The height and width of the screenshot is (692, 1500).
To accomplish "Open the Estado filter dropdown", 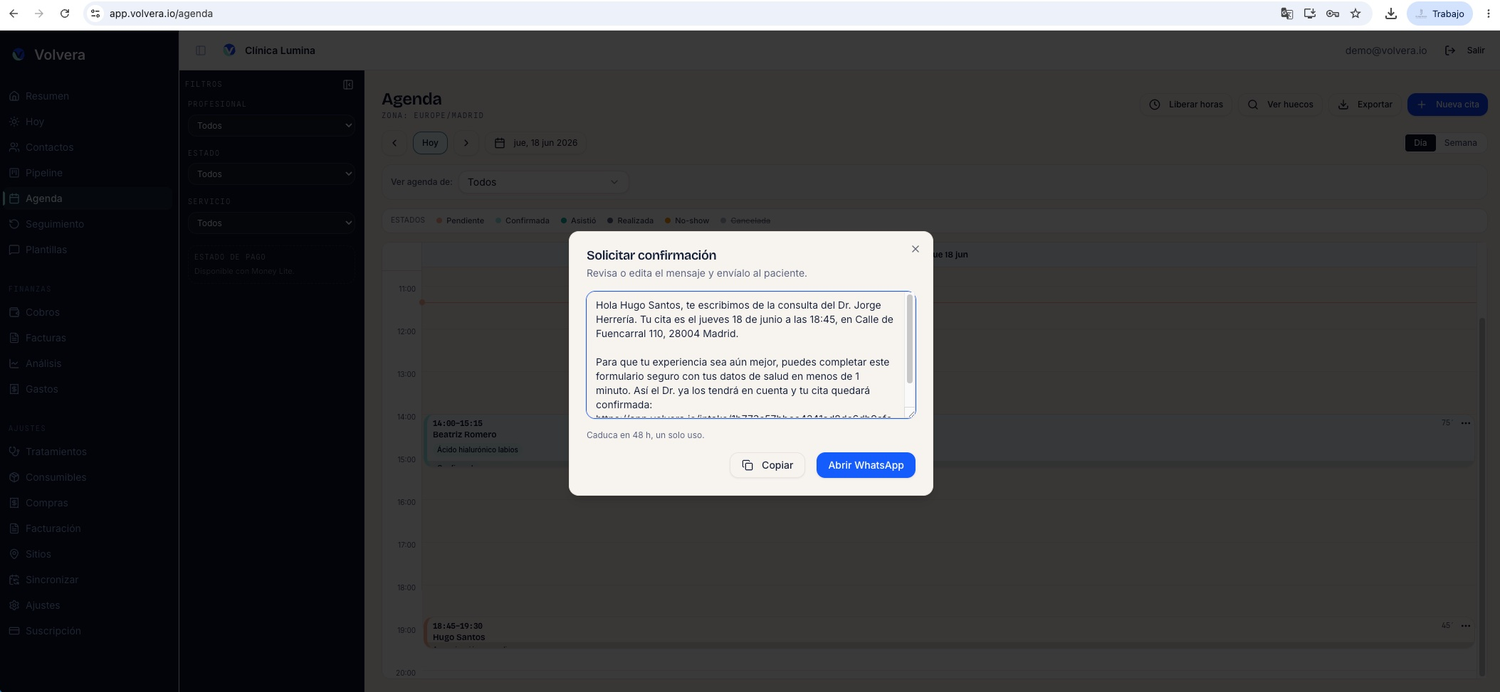I will point(272,174).
